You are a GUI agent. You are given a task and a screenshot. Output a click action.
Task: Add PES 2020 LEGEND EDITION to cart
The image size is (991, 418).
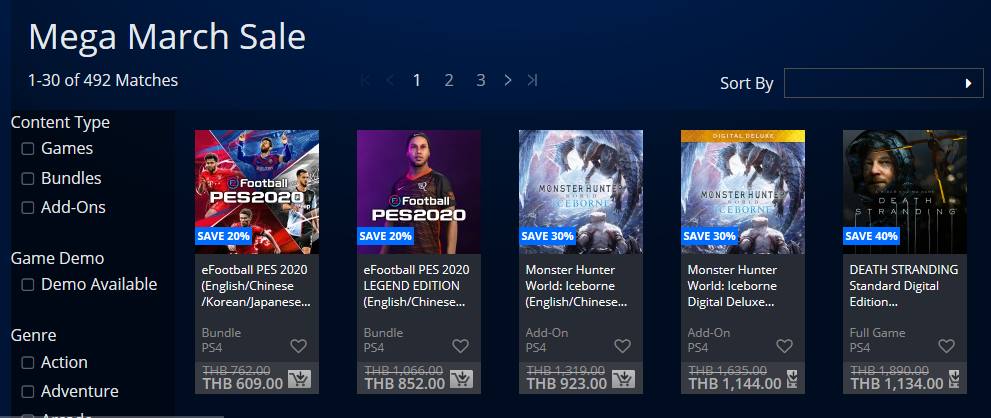click(x=461, y=378)
